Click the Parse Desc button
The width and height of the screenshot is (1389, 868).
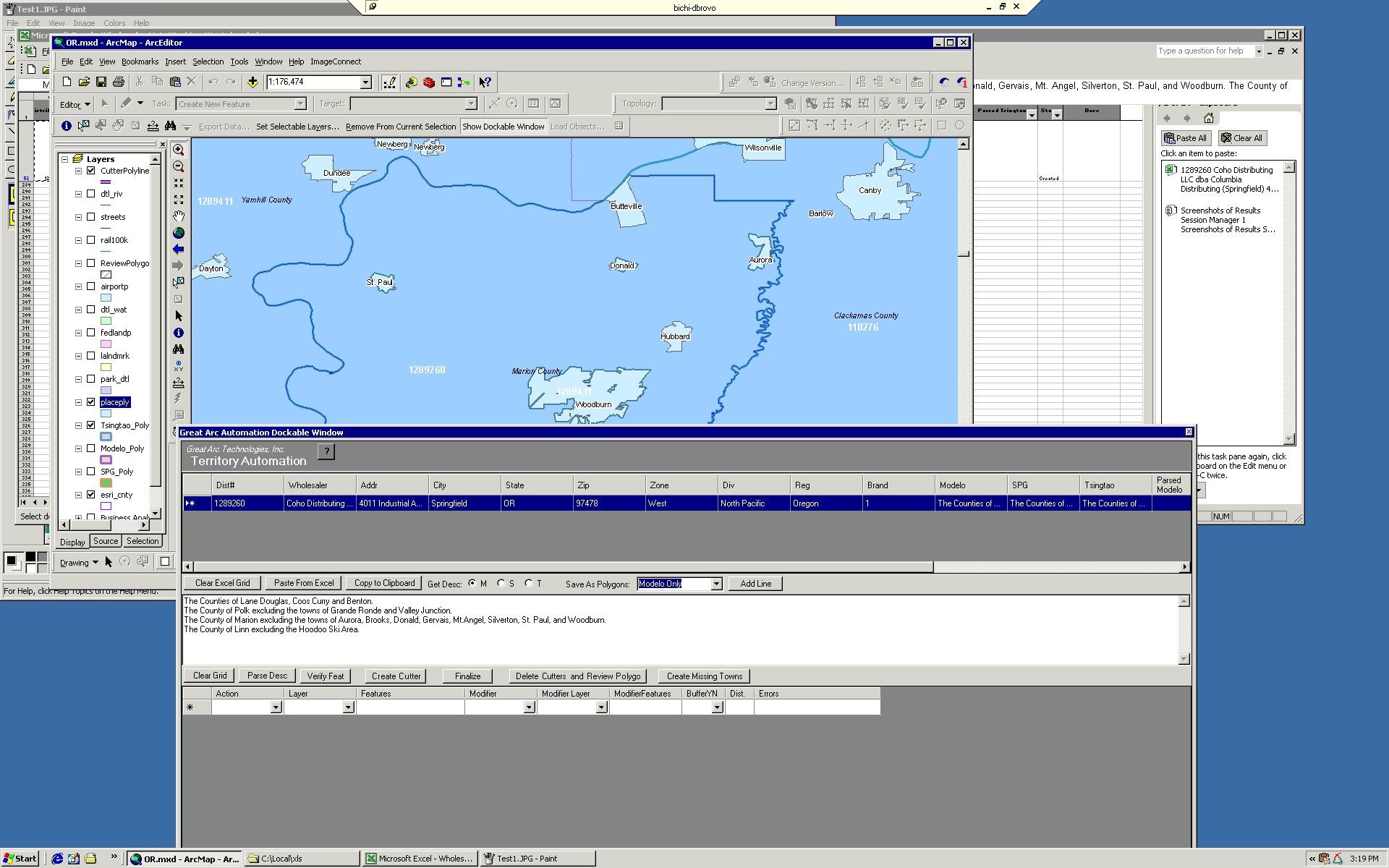coord(267,676)
